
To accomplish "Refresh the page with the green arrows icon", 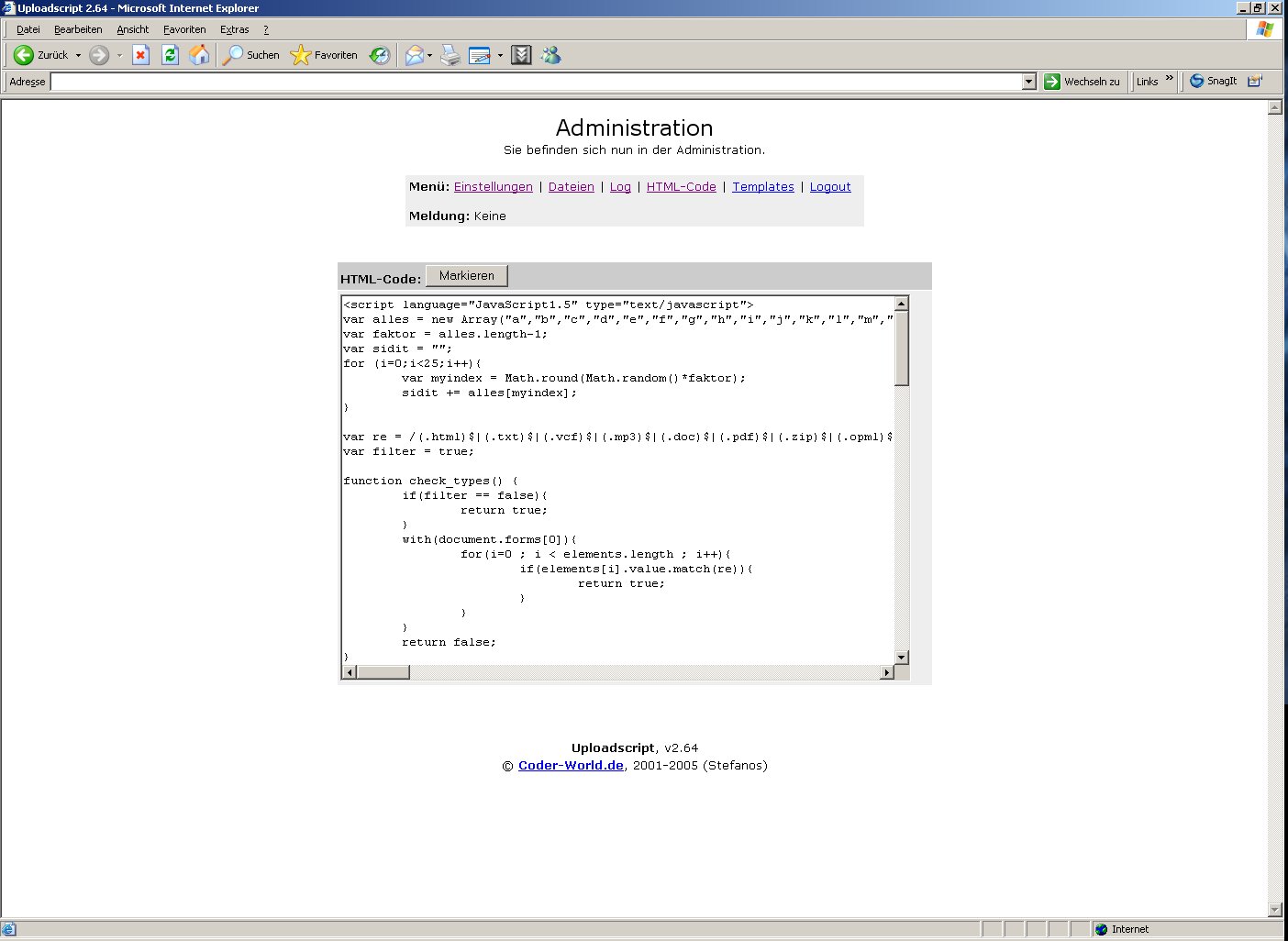I will [x=170, y=55].
